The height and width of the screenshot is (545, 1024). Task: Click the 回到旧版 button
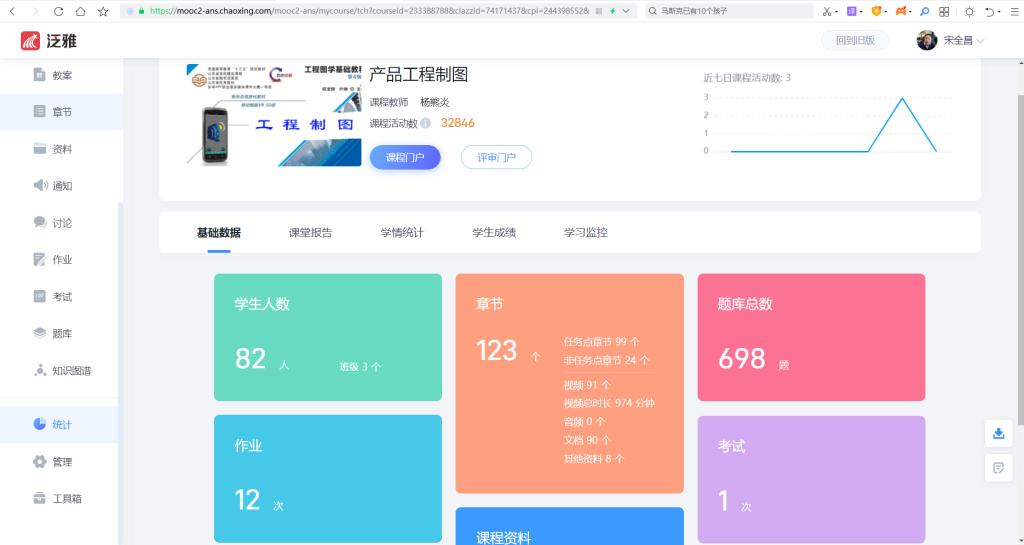(x=854, y=41)
